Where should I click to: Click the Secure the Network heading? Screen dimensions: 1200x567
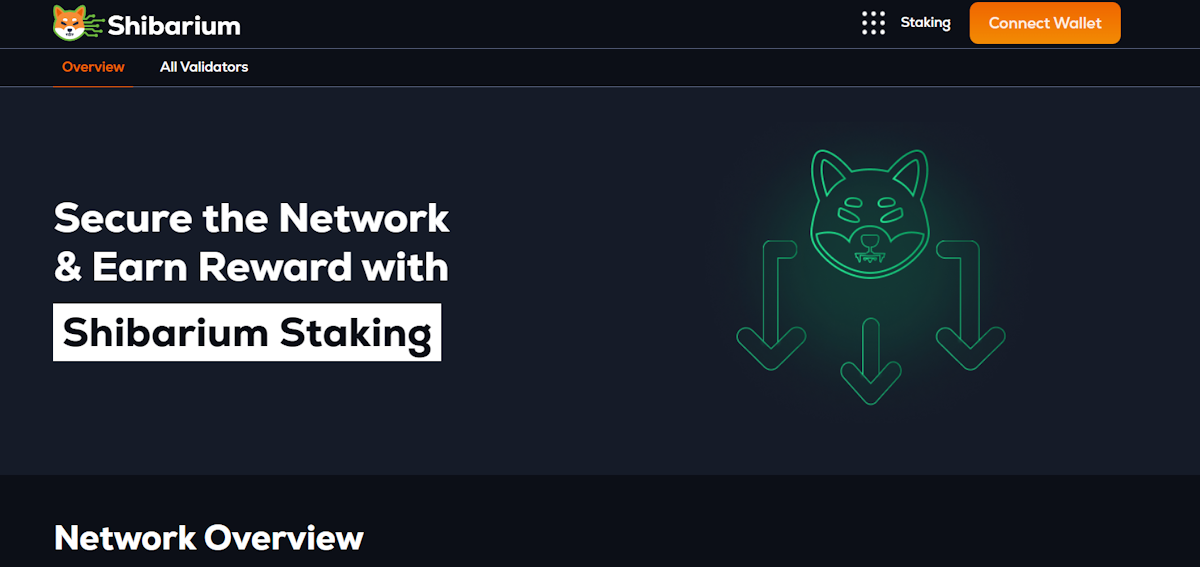[x=252, y=218]
